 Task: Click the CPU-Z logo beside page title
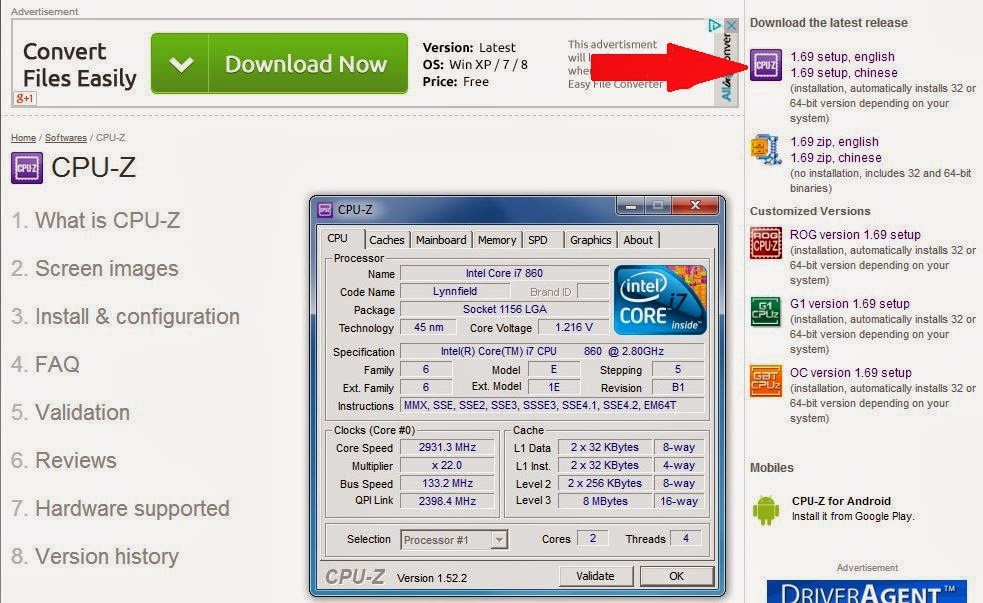27,167
